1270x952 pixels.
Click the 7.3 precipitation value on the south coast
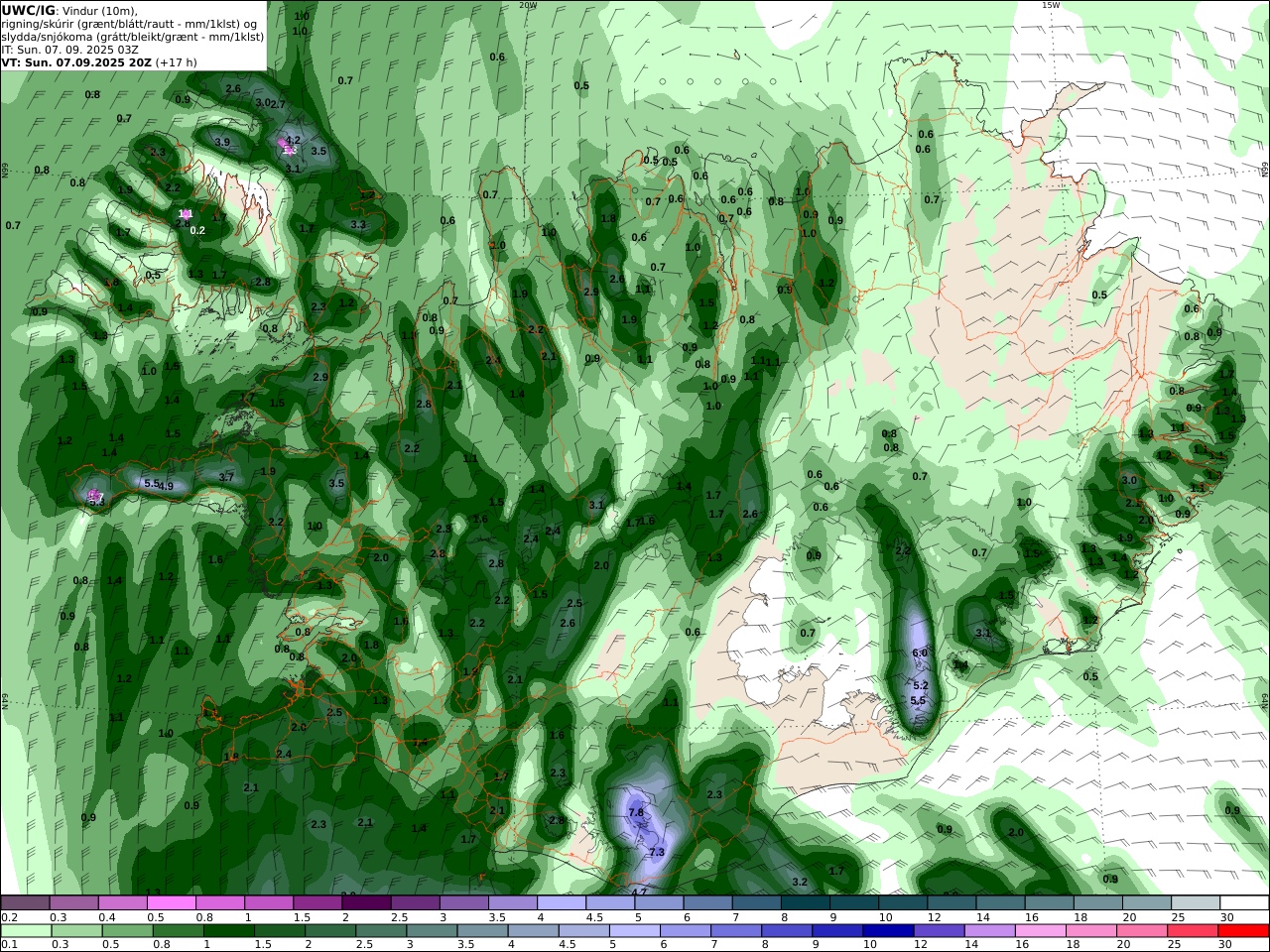pos(656,852)
